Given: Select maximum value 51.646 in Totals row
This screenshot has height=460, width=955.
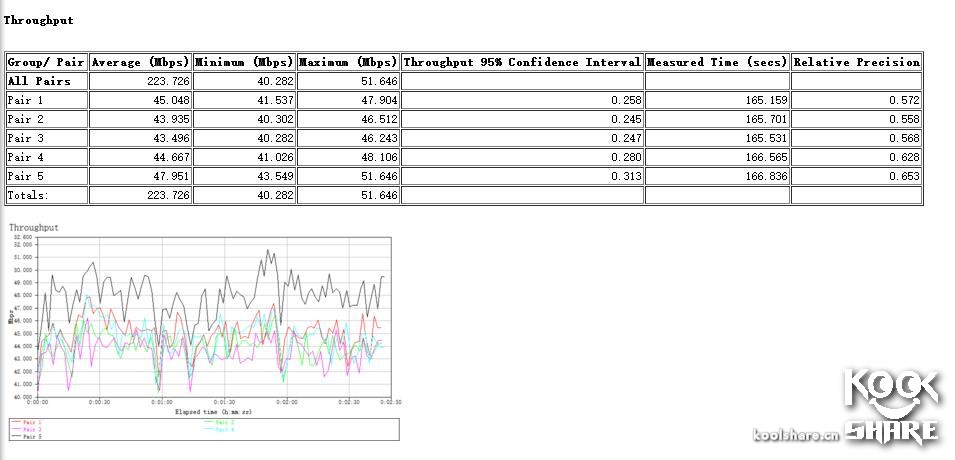Looking at the screenshot, I should [x=379, y=195].
